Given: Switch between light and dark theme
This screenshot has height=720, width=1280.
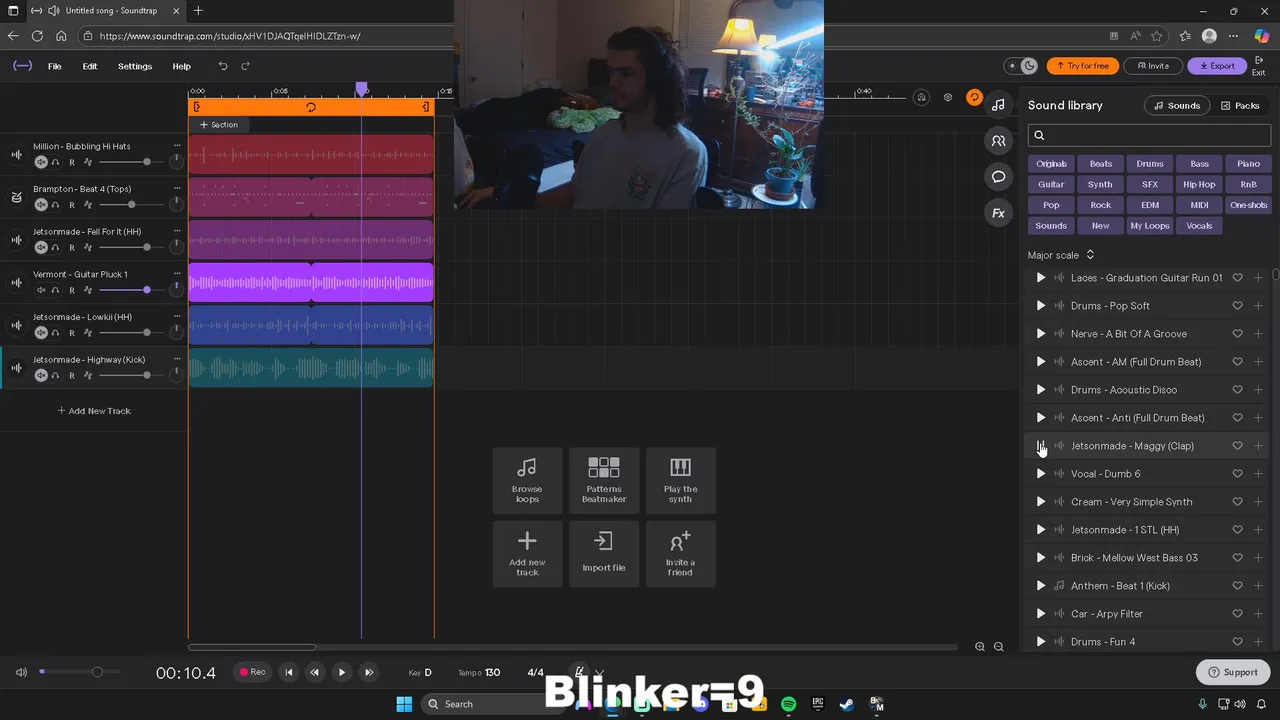Looking at the screenshot, I should point(1022,66).
